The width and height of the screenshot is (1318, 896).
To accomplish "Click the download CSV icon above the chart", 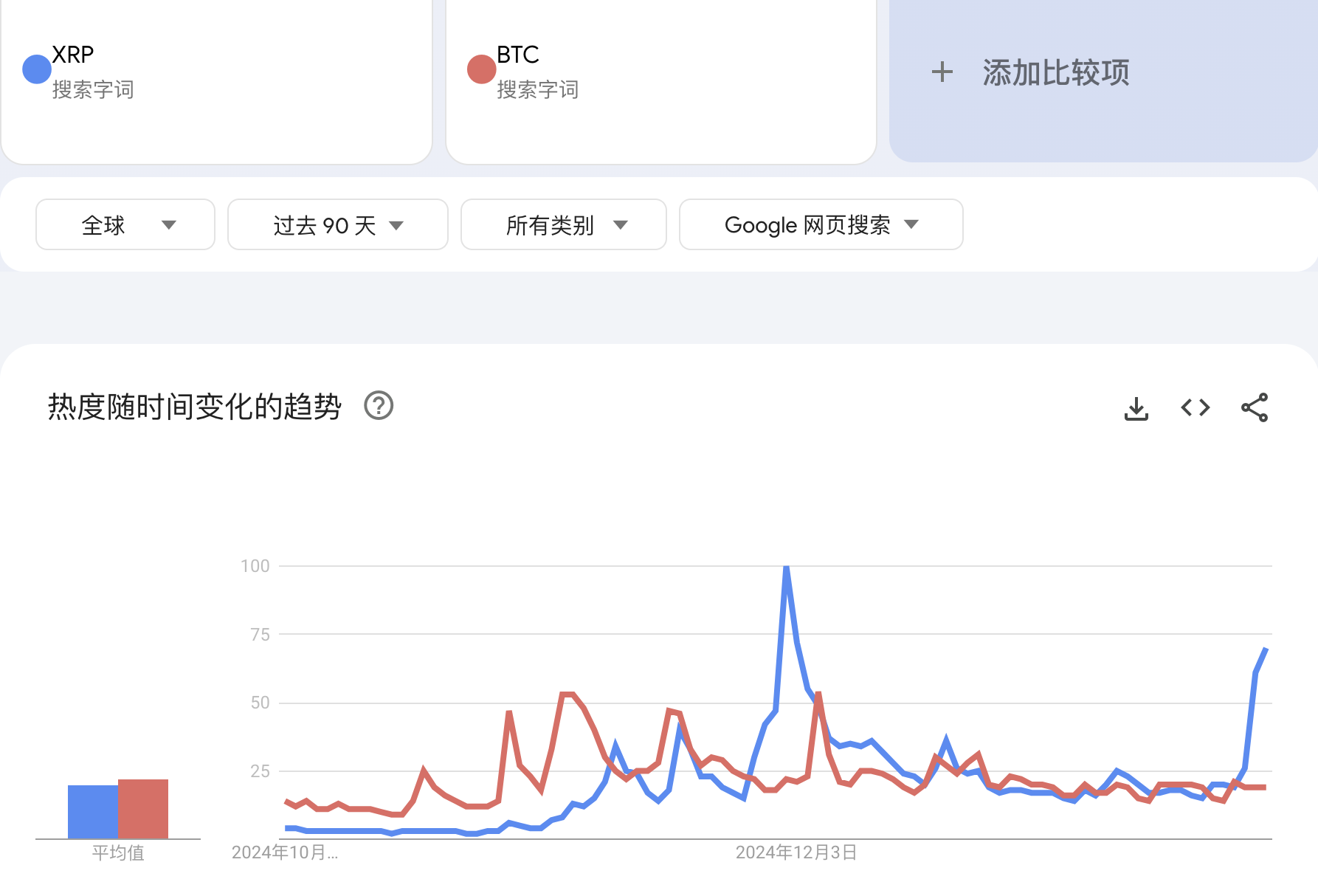I will 1136,409.
